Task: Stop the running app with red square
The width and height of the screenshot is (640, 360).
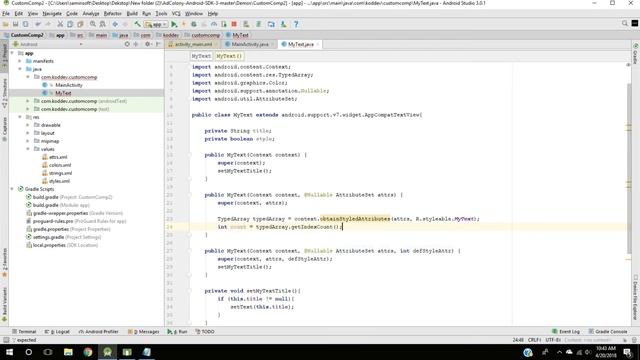Action: (x=234, y=24)
